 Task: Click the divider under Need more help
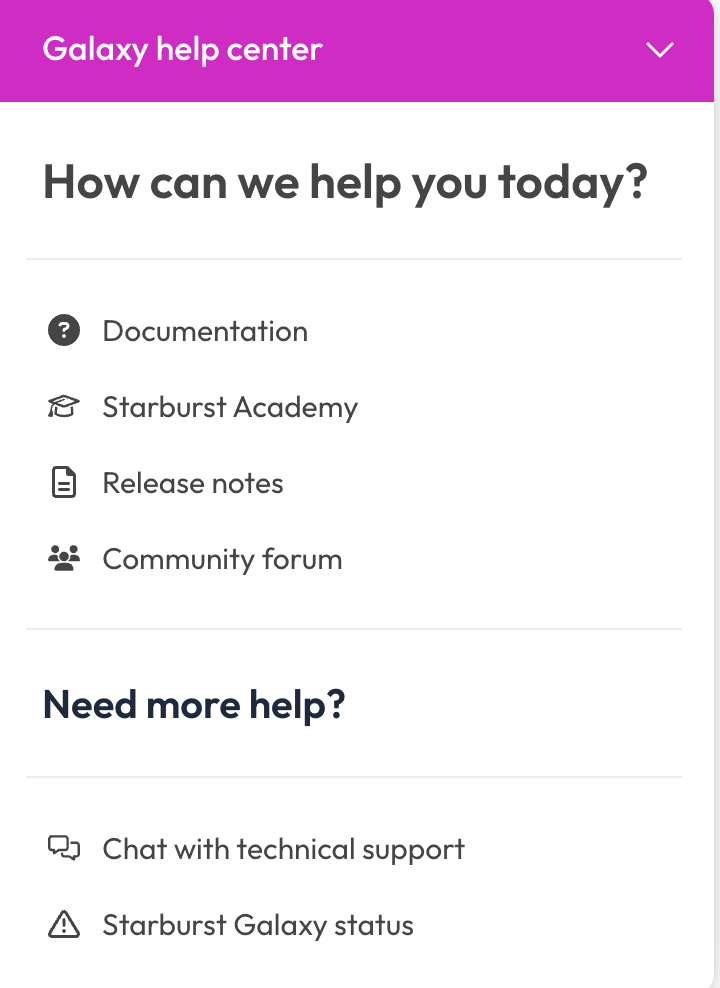click(x=354, y=777)
